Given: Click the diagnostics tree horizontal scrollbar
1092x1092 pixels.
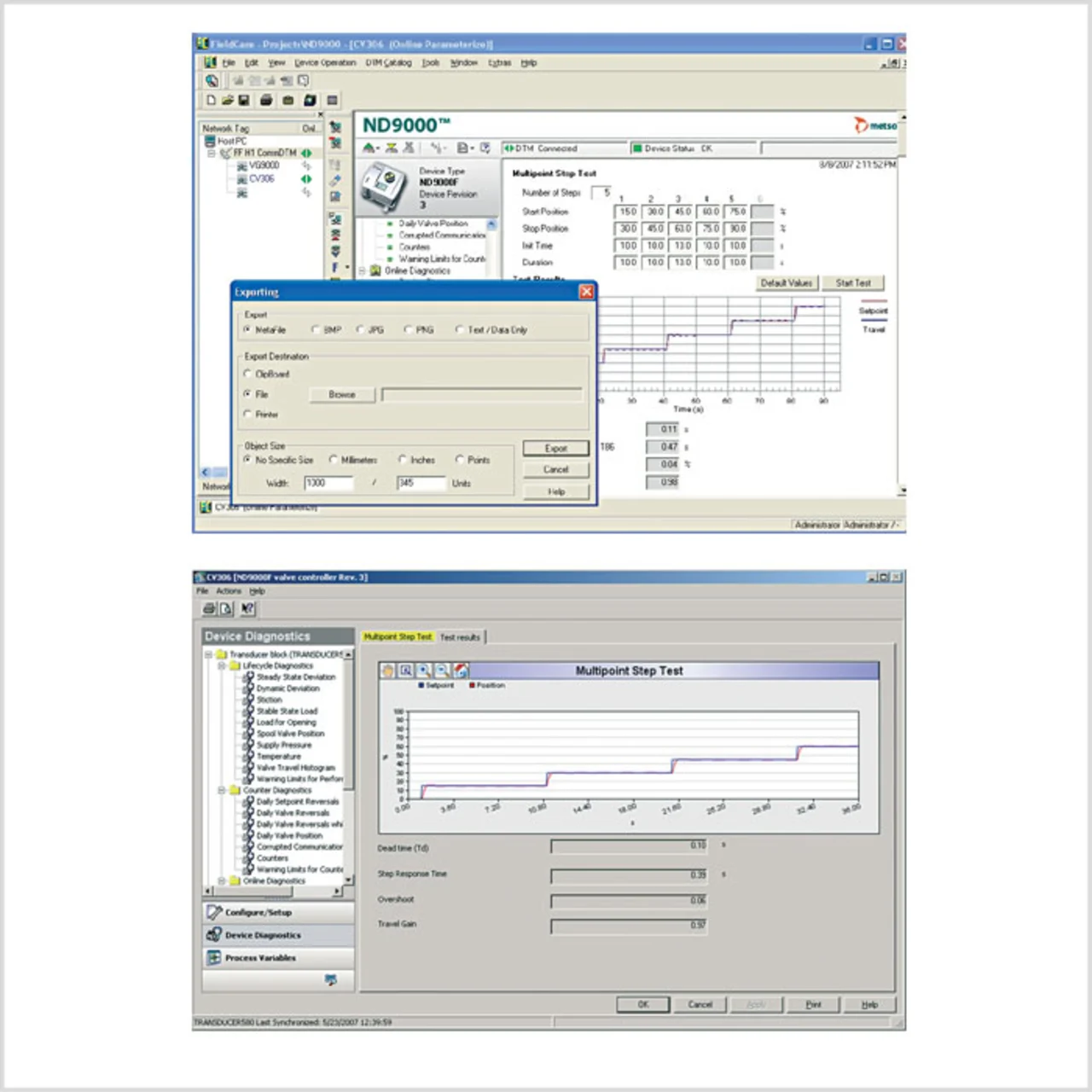Looking at the screenshot, I should pyautogui.click(x=273, y=892).
